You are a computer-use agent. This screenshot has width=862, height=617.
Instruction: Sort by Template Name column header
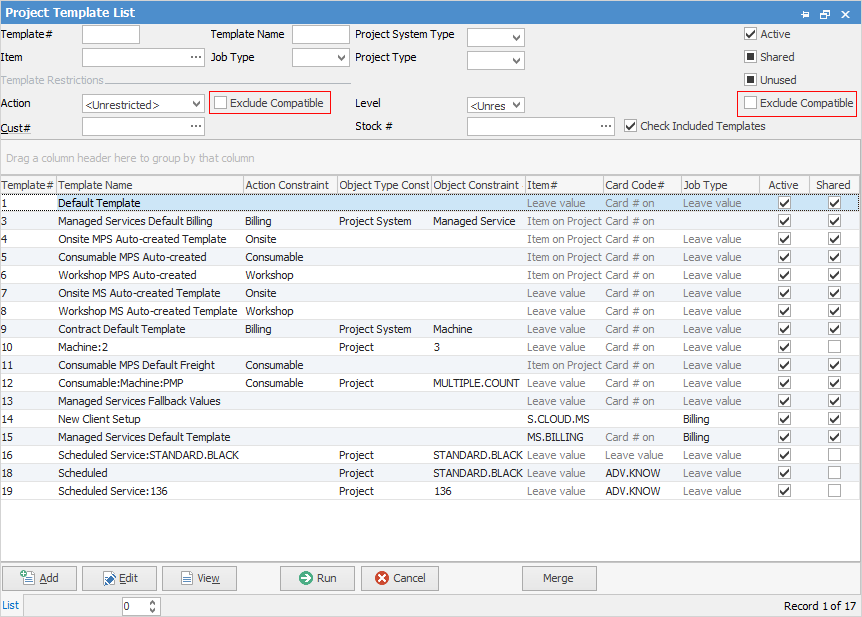(x=150, y=185)
